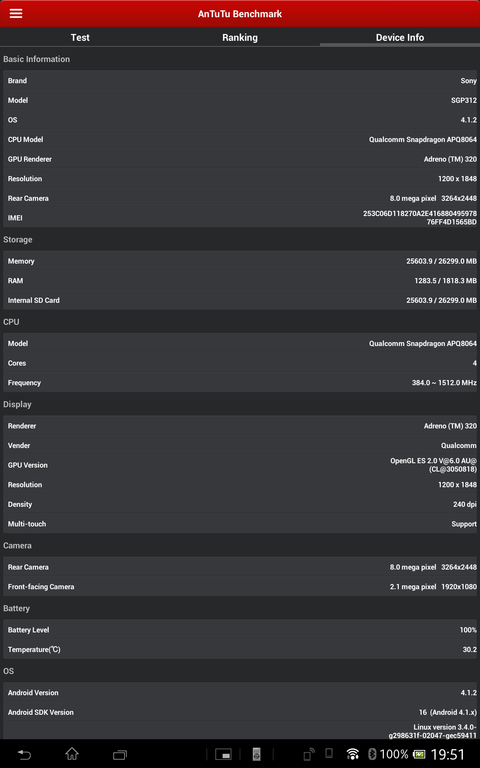
Task: Tap the Bluetooth status icon
Action: pos(372,754)
